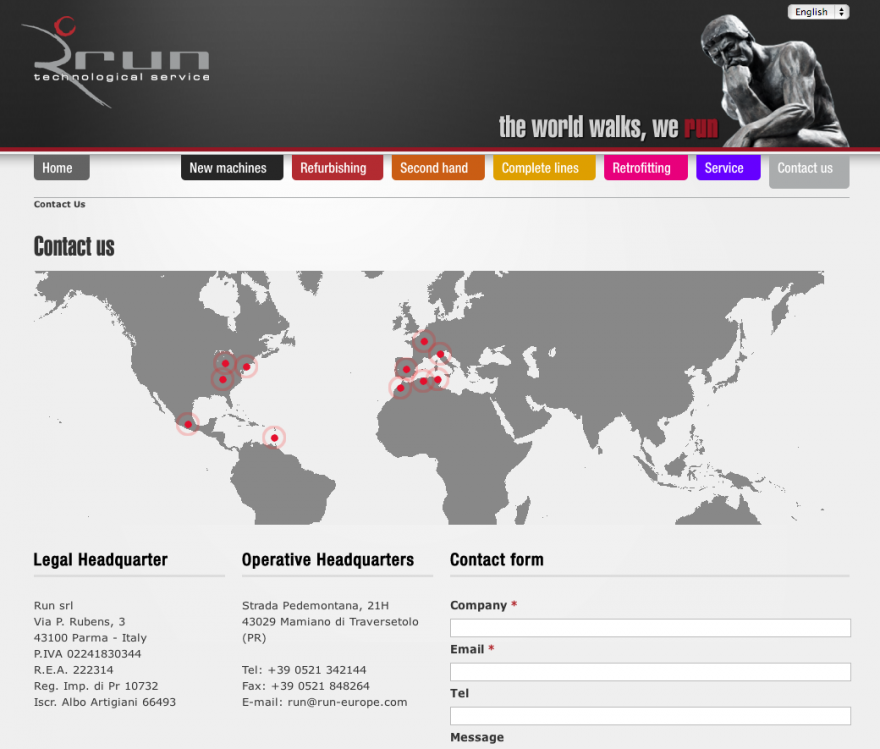This screenshot has width=880, height=749.
Task: Open the Second hand section
Action: pyautogui.click(x=438, y=168)
